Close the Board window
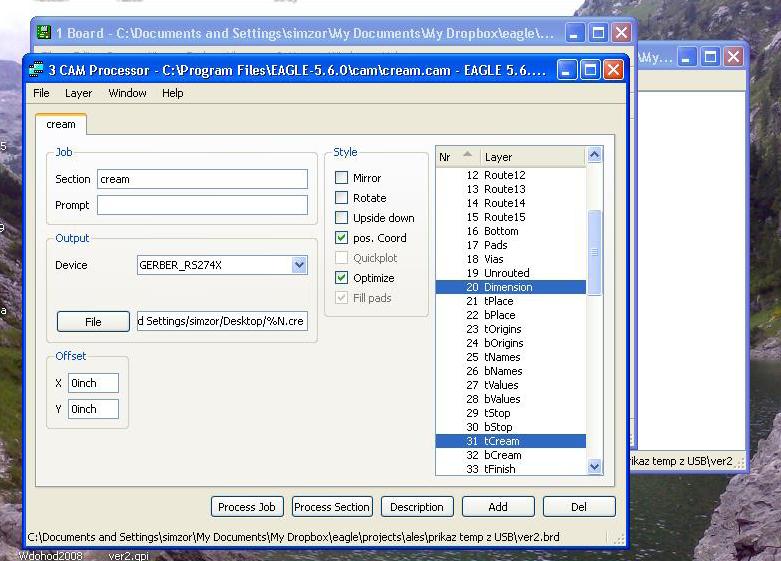This screenshot has width=781, height=561. pos(622,33)
